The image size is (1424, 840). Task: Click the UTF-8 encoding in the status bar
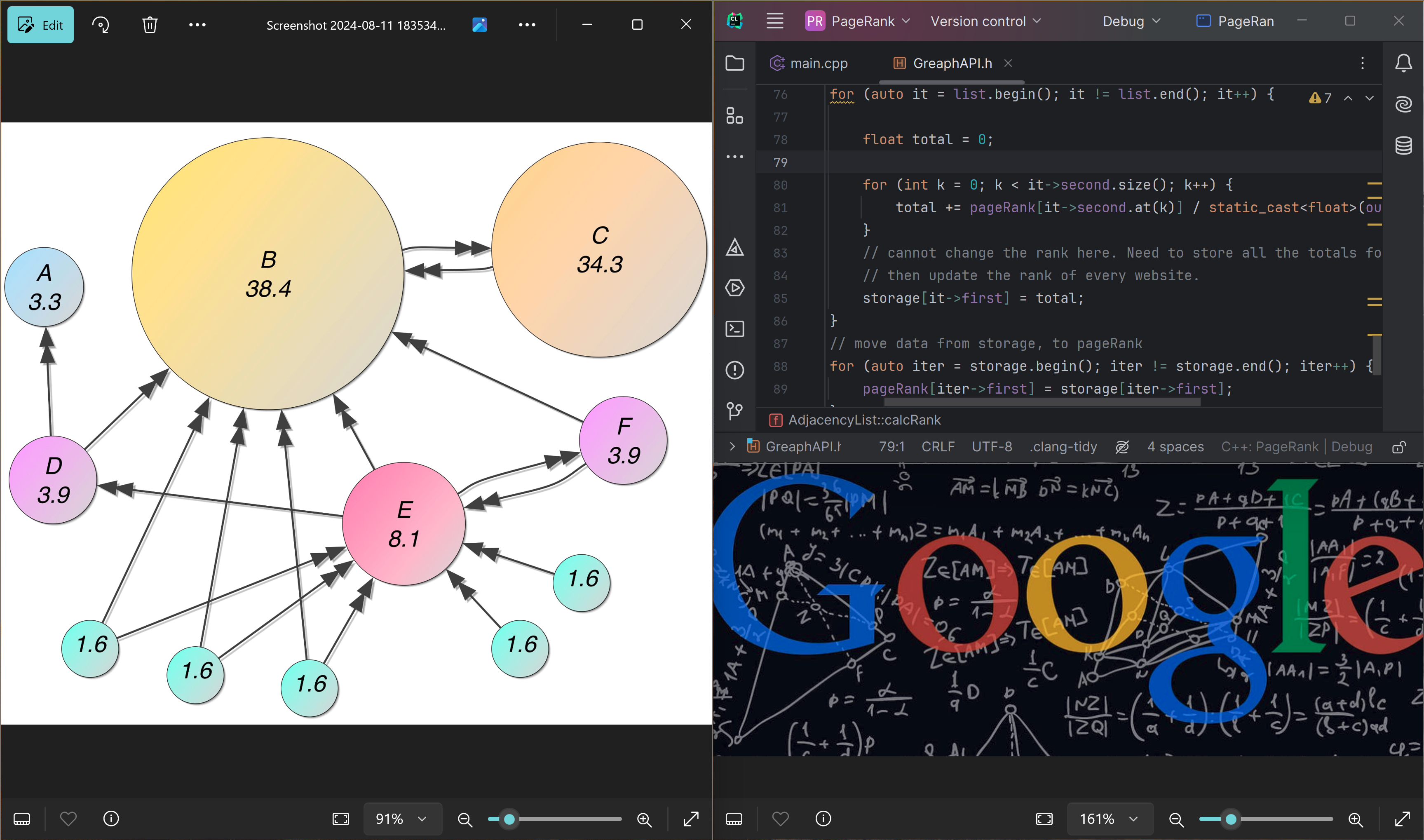click(x=992, y=447)
